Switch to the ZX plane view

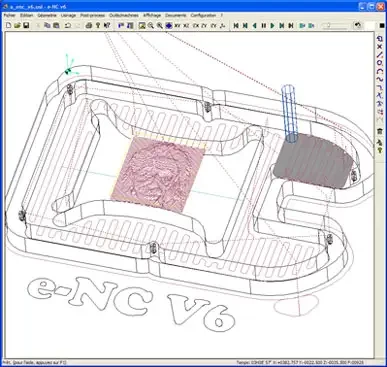[196, 25]
